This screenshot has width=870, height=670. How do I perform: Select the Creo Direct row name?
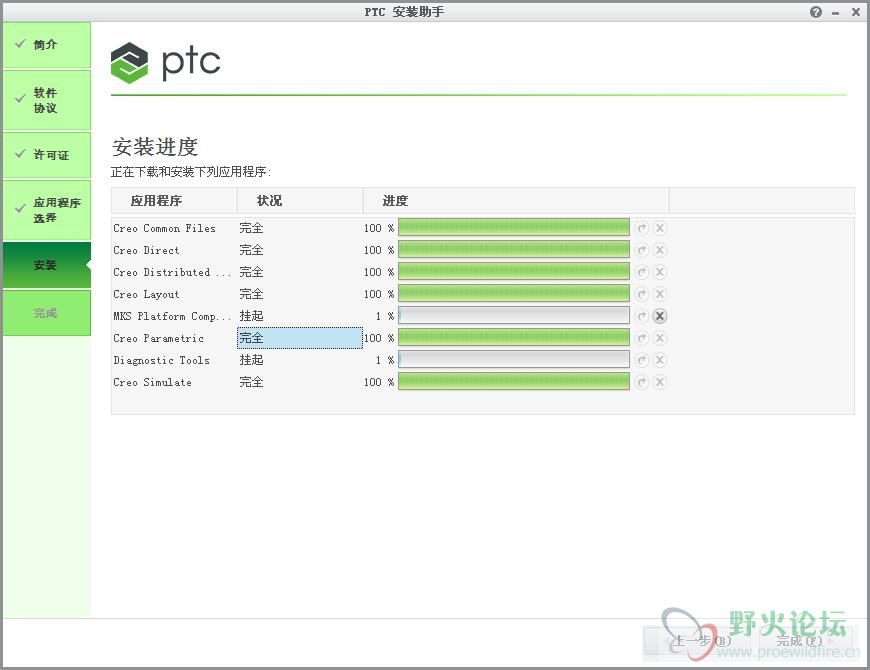pos(146,250)
